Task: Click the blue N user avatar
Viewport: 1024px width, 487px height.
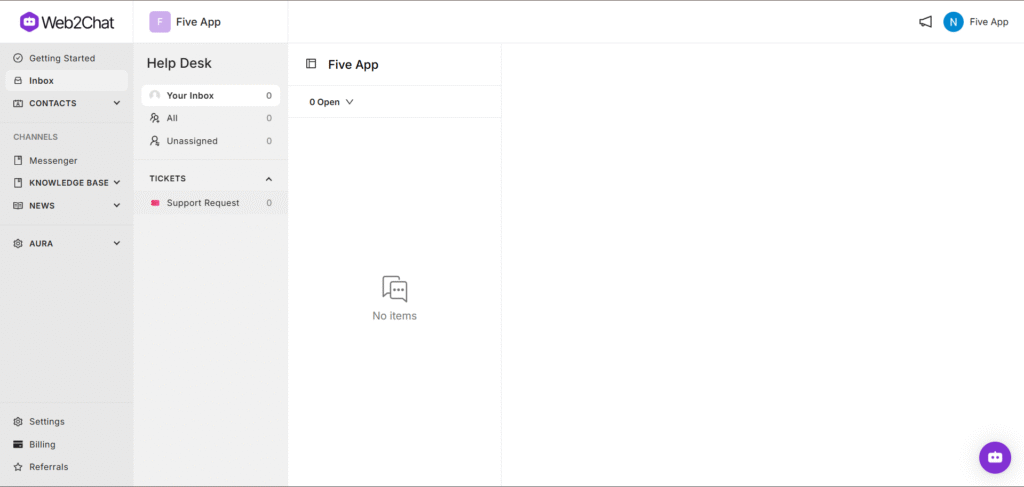Action: click(x=953, y=22)
